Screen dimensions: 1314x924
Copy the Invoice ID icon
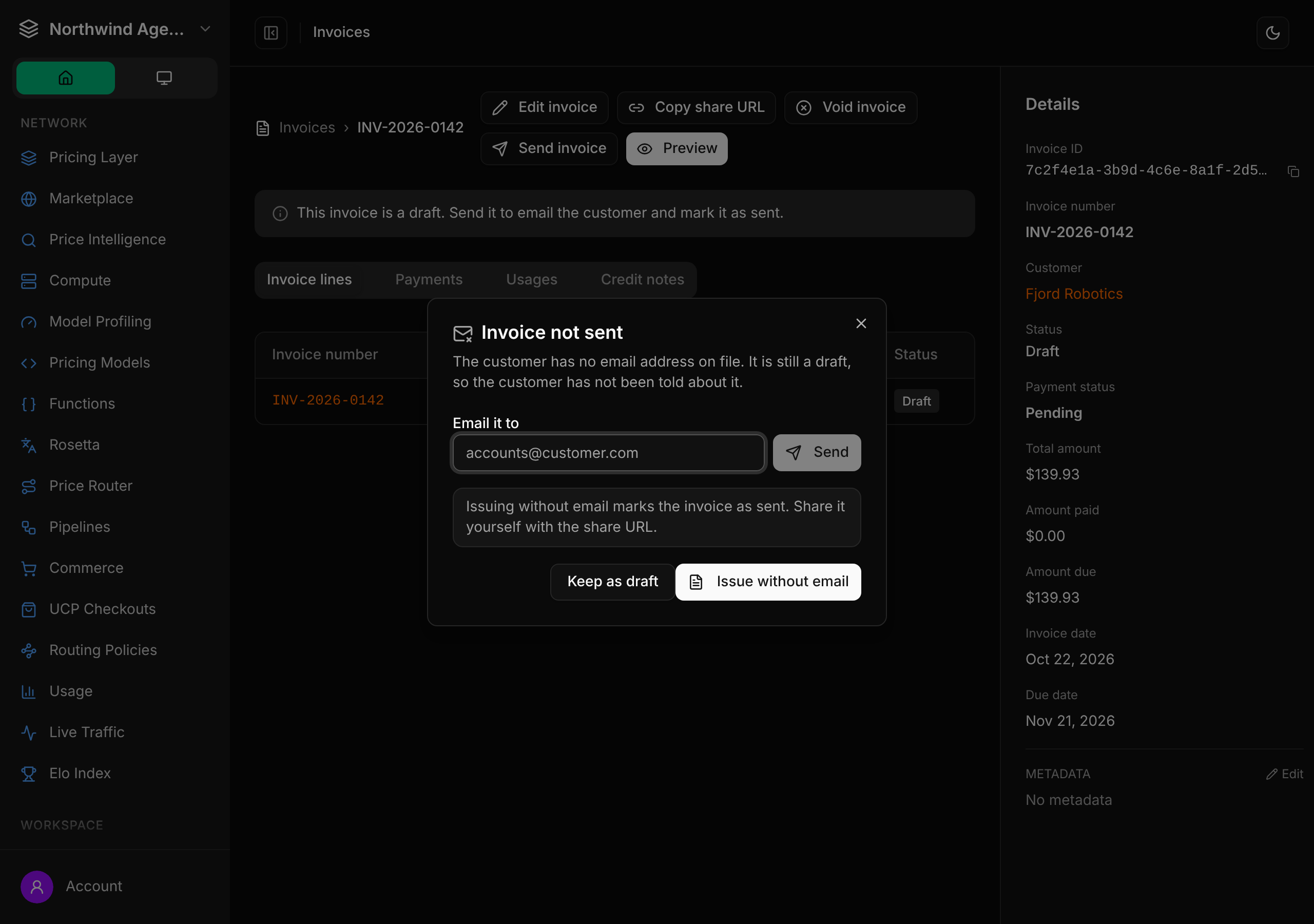pos(1293,171)
